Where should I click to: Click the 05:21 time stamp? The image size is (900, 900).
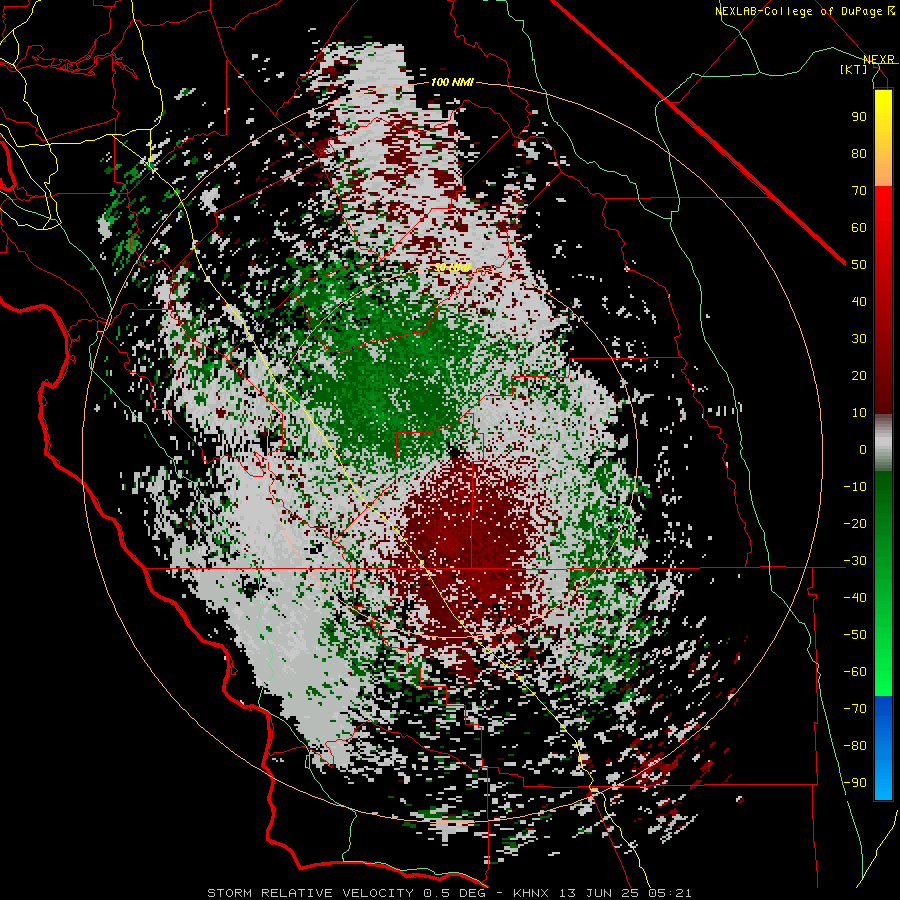click(x=668, y=893)
